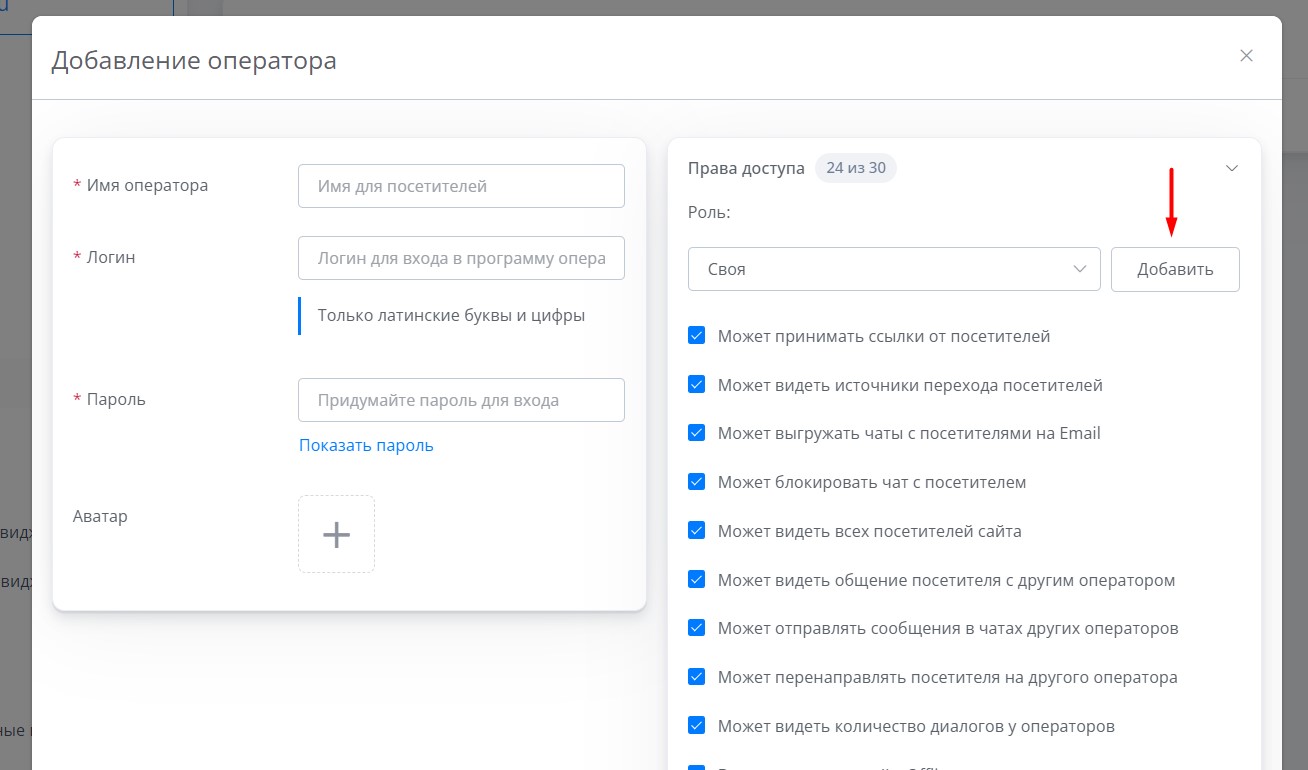Toggle Может видеть всех посетителей сайта
The width and height of the screenshot is (1308, 770).
tap(697, 531)
